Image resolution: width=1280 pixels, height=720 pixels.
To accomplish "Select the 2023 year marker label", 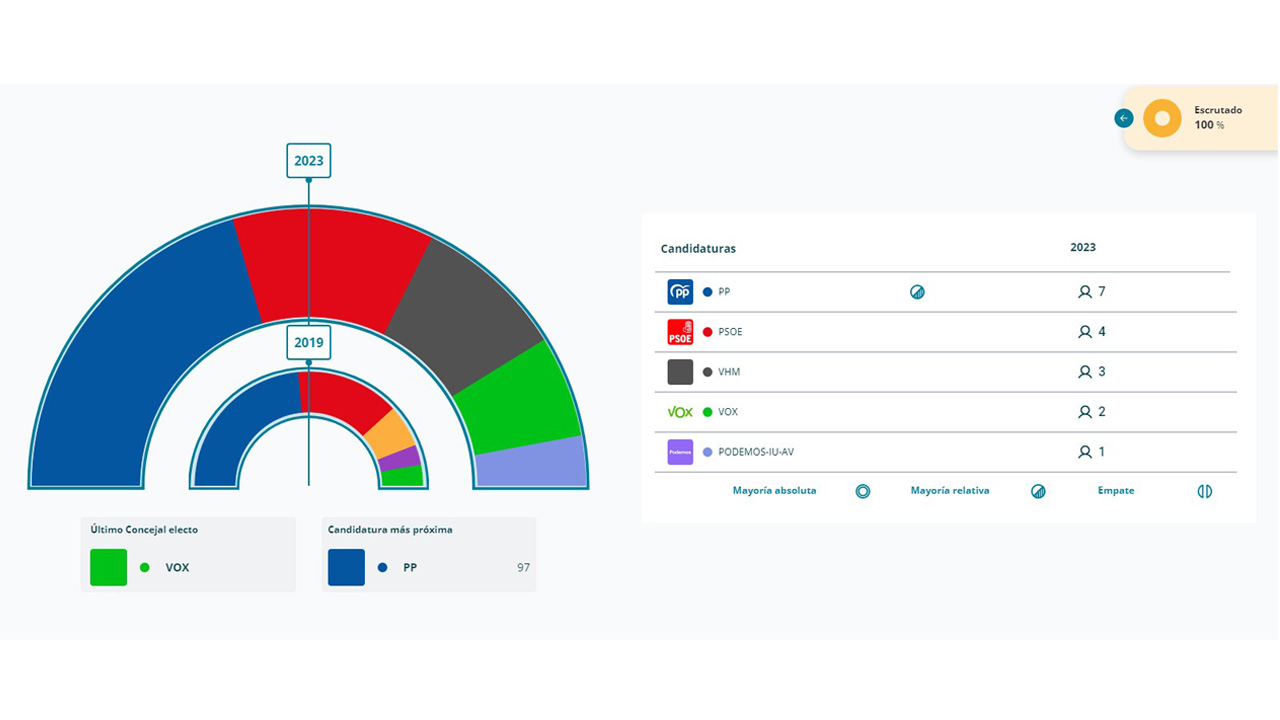I will click(309, 161).
